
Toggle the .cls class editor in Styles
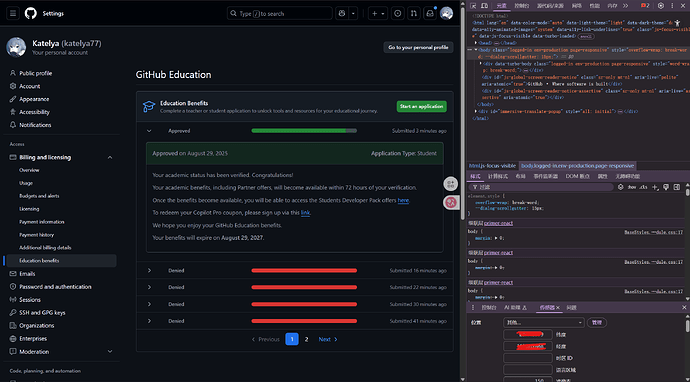(x=643, y=187)
